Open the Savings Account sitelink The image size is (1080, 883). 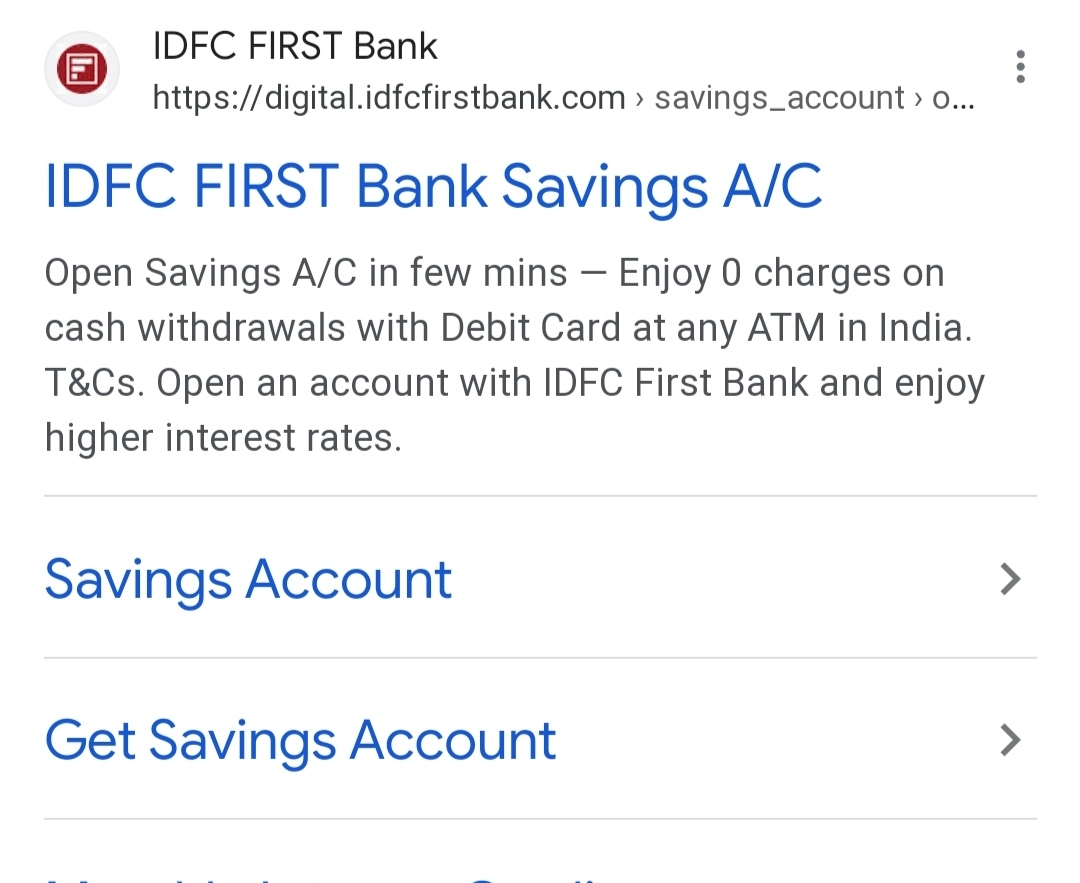248,579
